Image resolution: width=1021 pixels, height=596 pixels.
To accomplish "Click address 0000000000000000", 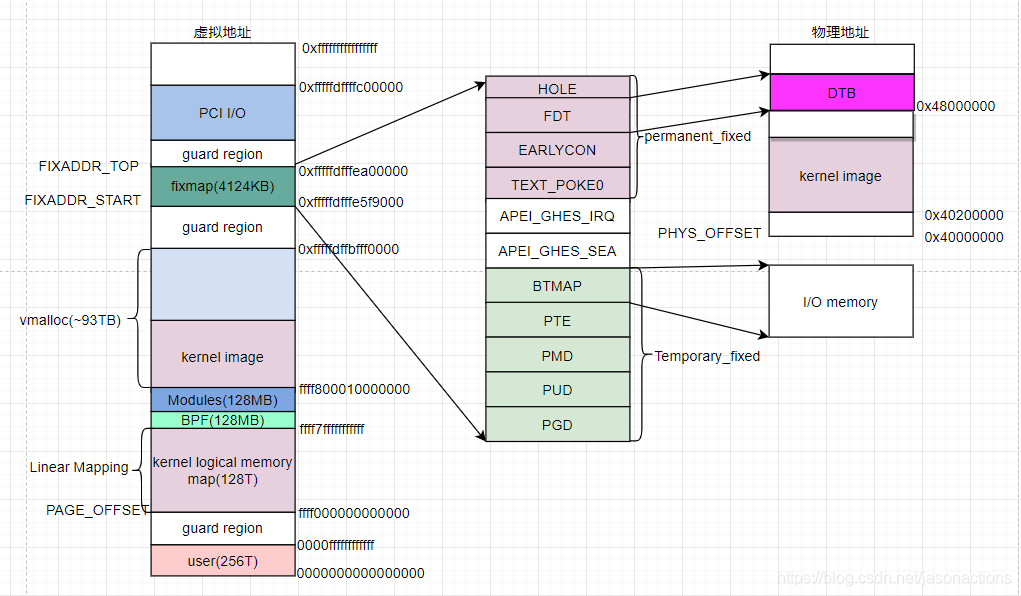I will coord(361,573).
